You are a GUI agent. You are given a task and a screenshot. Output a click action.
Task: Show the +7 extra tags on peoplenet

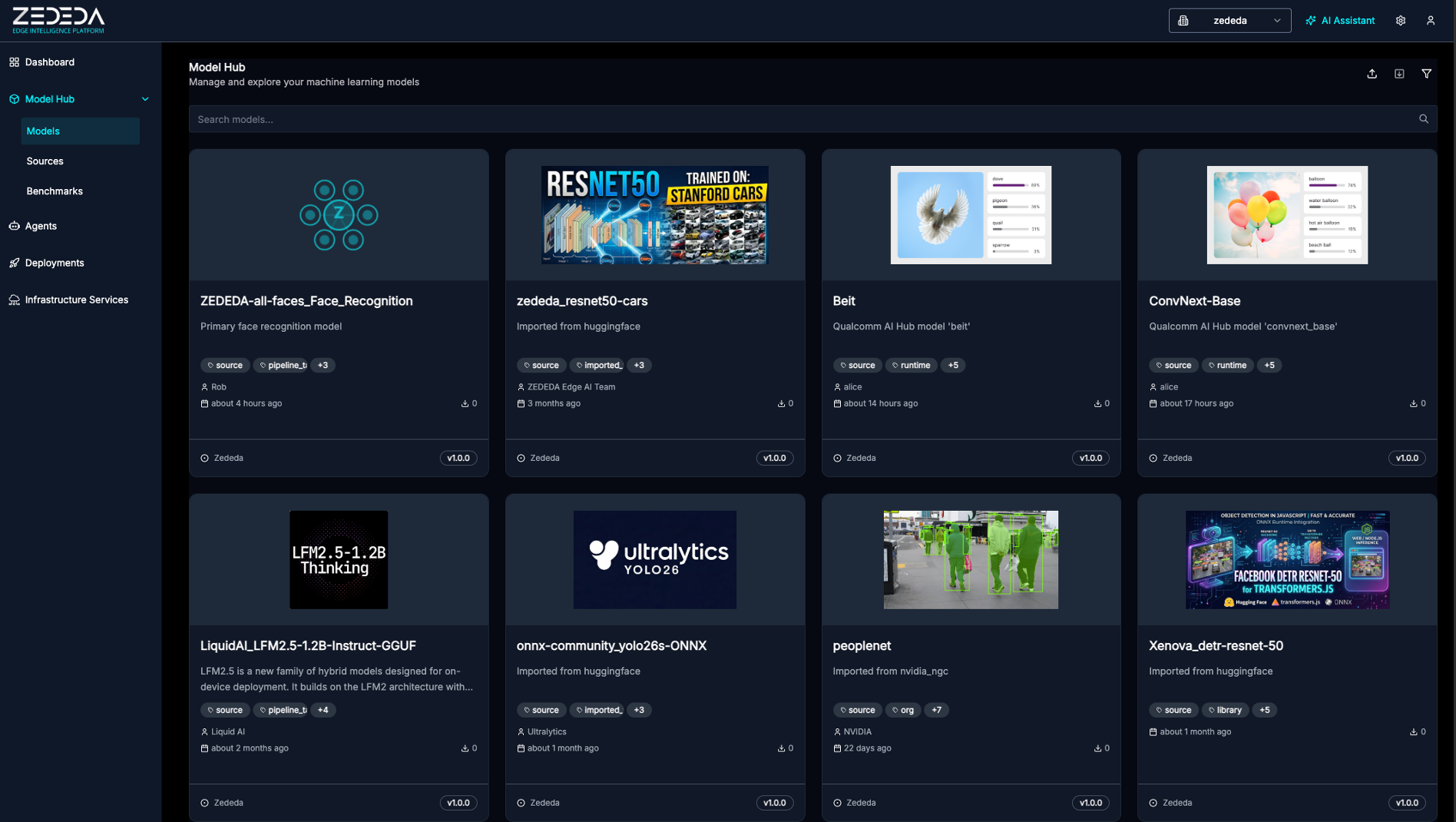click(936, 711)
